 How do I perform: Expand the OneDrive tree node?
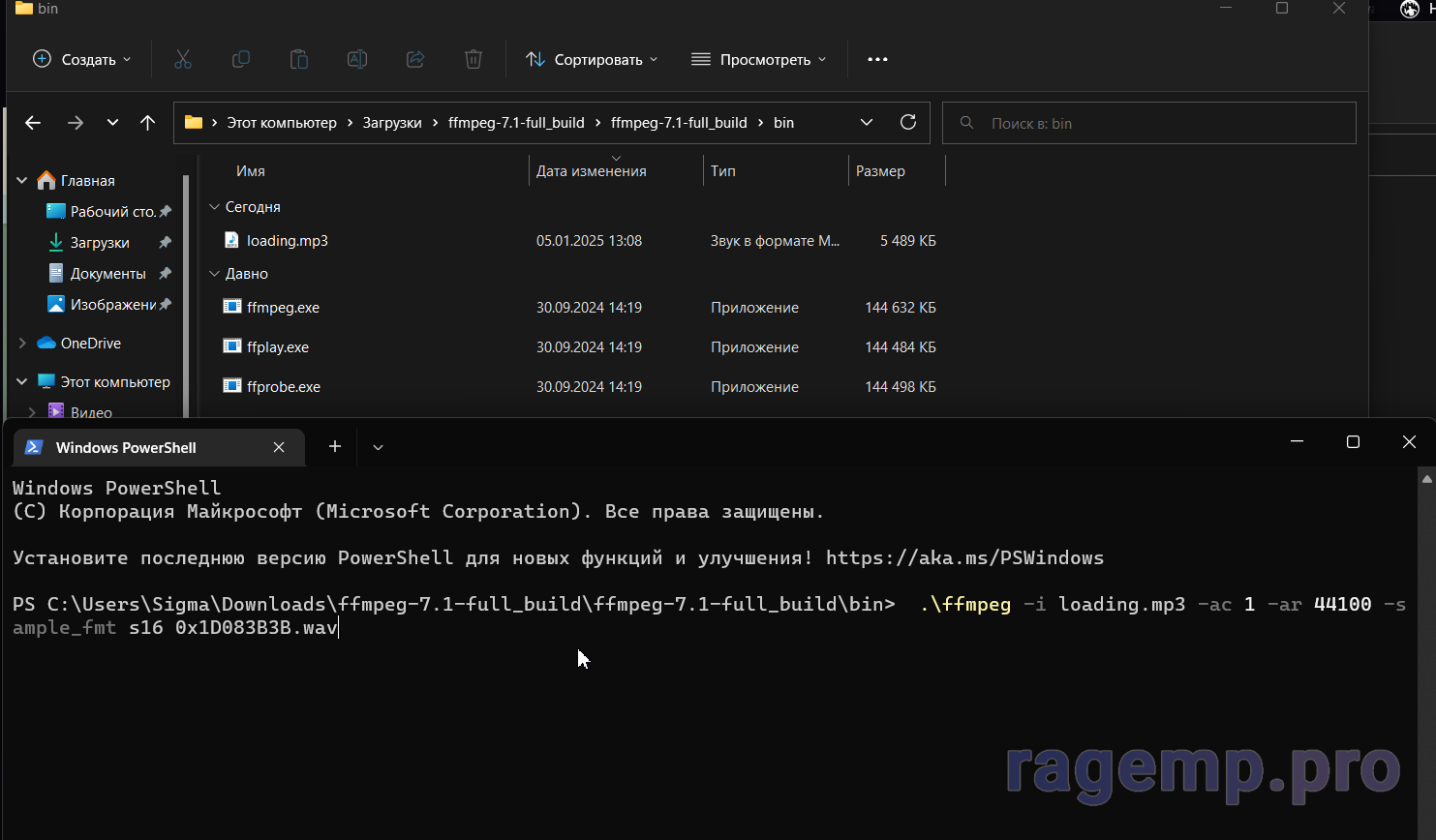22,344
